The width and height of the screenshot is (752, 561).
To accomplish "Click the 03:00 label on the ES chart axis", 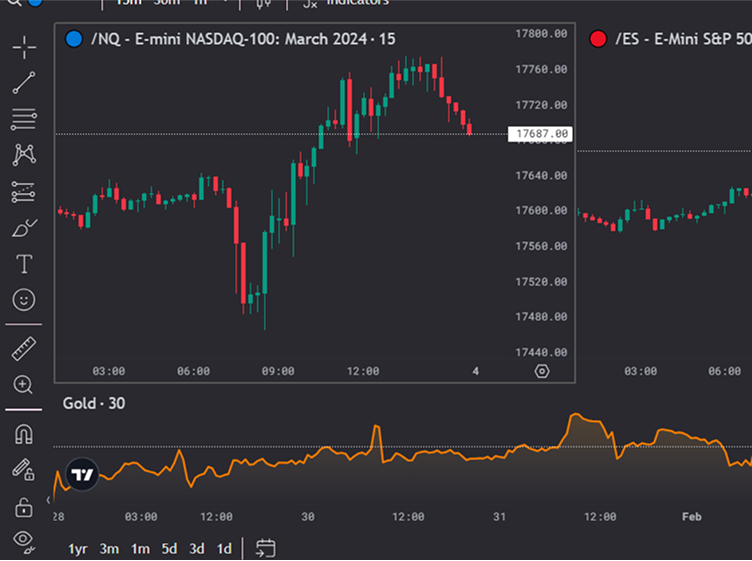I will [641, 371].
